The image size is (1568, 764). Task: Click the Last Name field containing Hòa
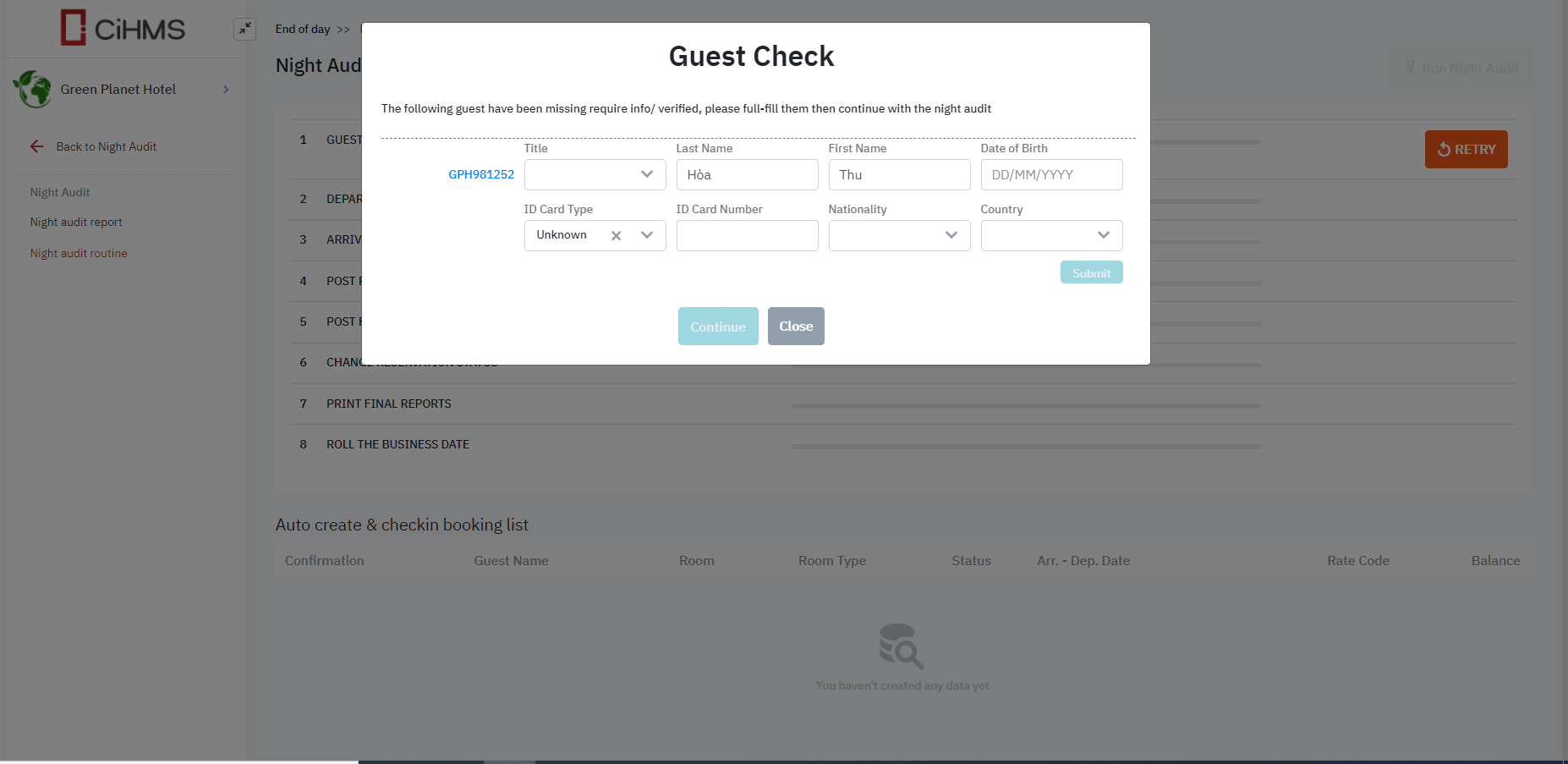(748, 175)
